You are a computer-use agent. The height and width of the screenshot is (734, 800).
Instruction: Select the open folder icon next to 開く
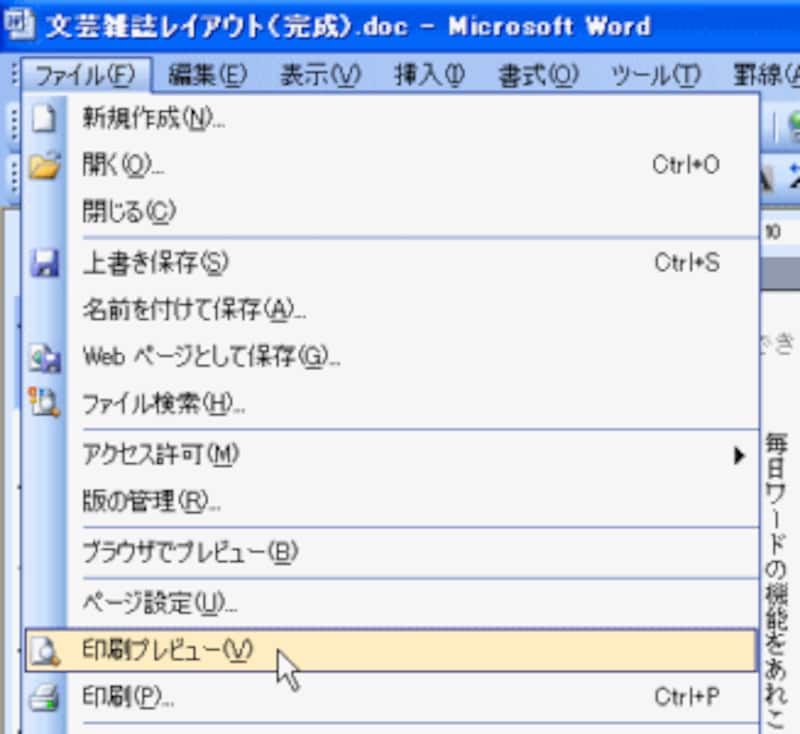coord(42,165)
